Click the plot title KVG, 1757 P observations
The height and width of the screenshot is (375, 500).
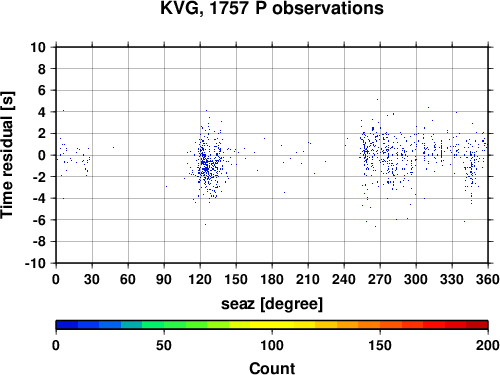272,8
